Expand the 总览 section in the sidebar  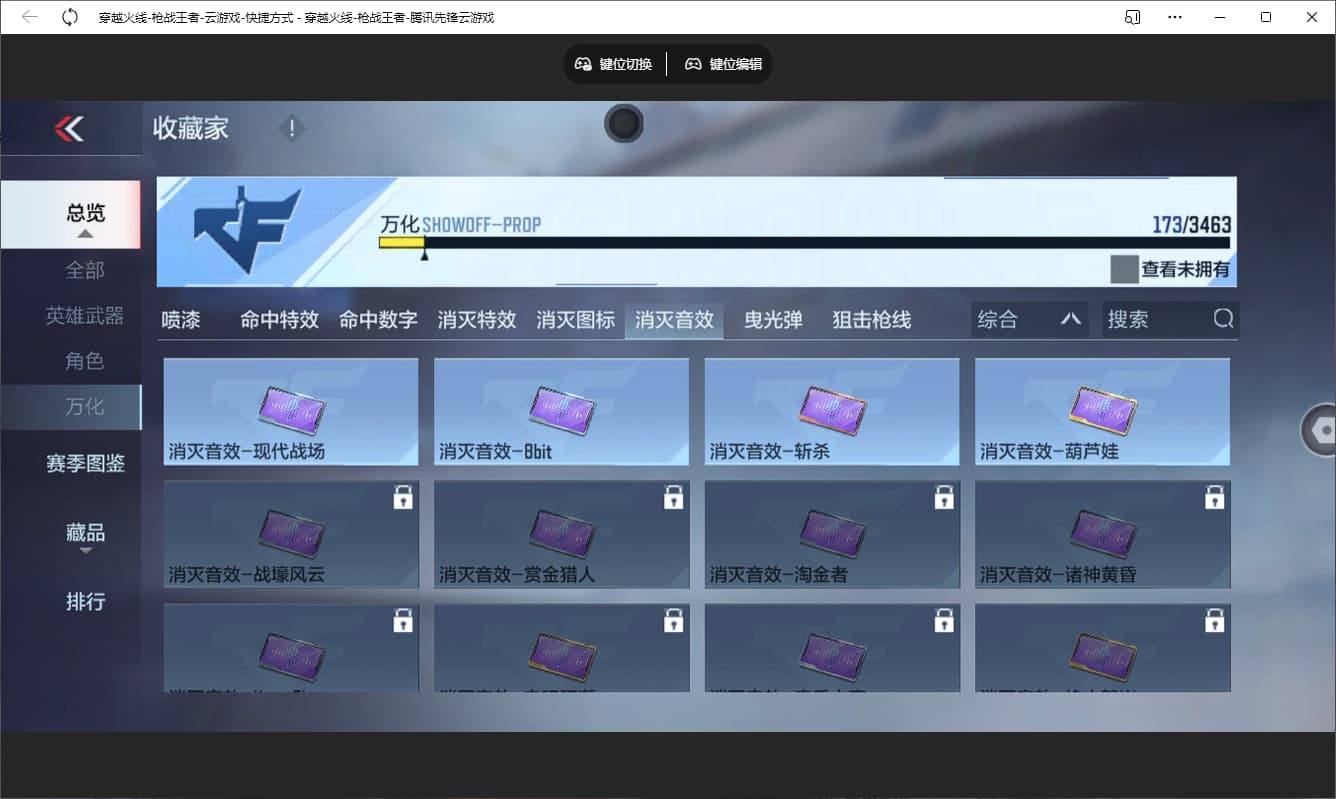click(87, 214)
